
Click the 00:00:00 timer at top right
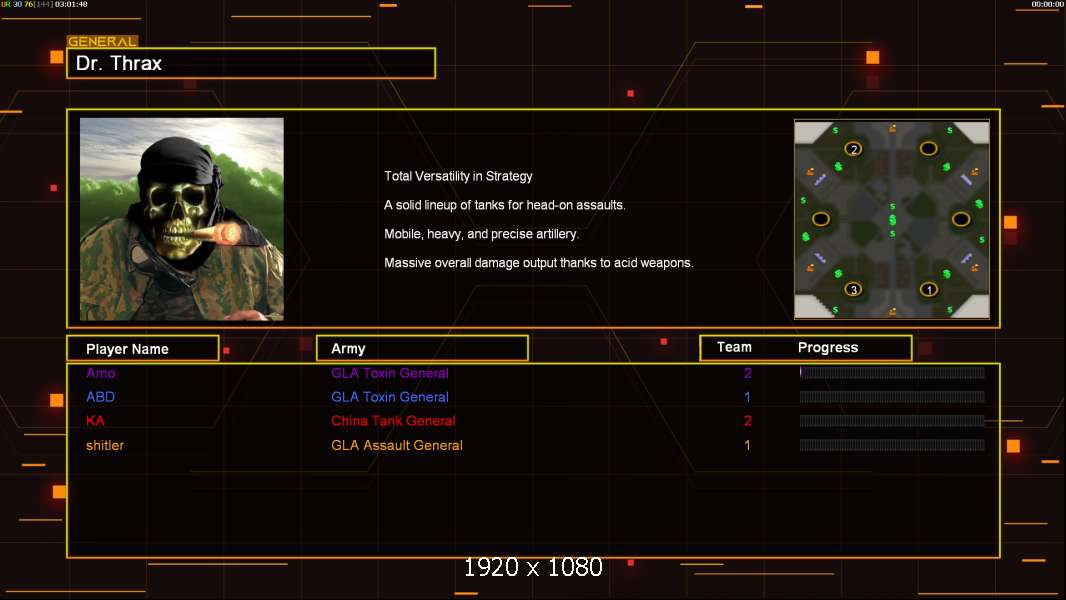pos(1047,4)
